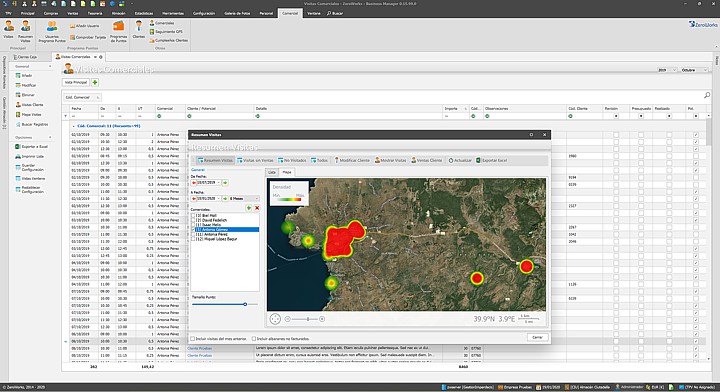Toggle Antonia Gómez checkbox

193,229
